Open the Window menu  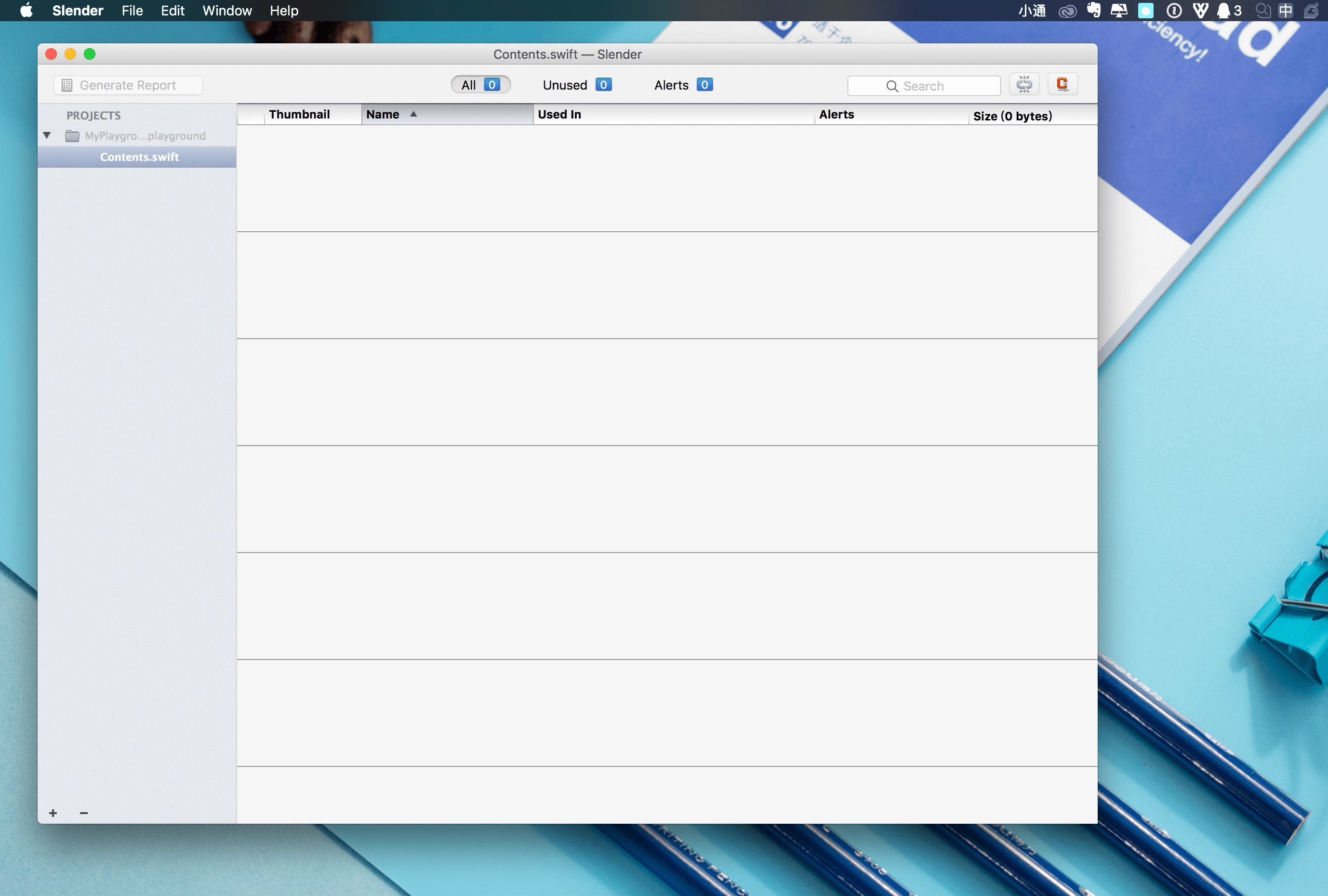click(227, 10)
